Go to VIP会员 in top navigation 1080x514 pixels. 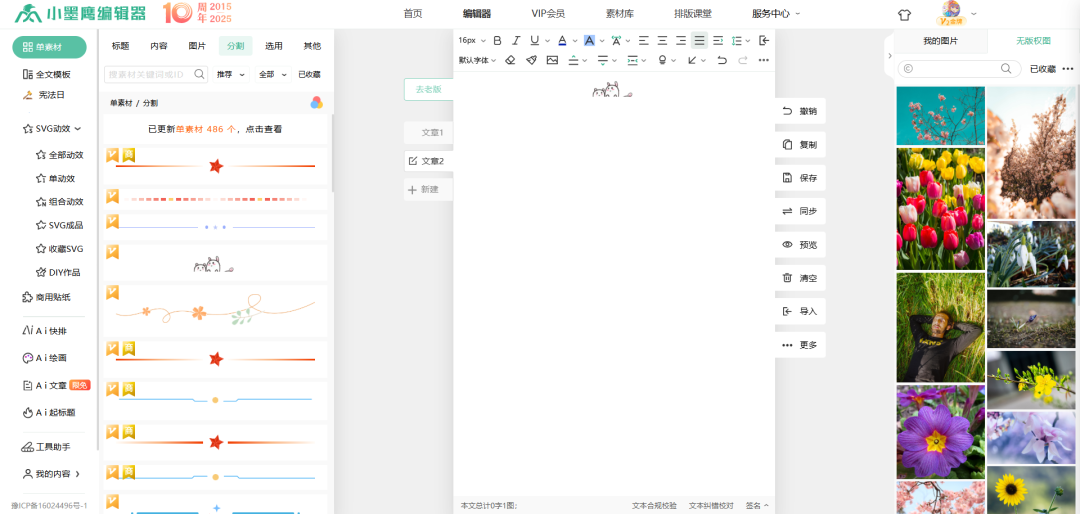point(548,13)
